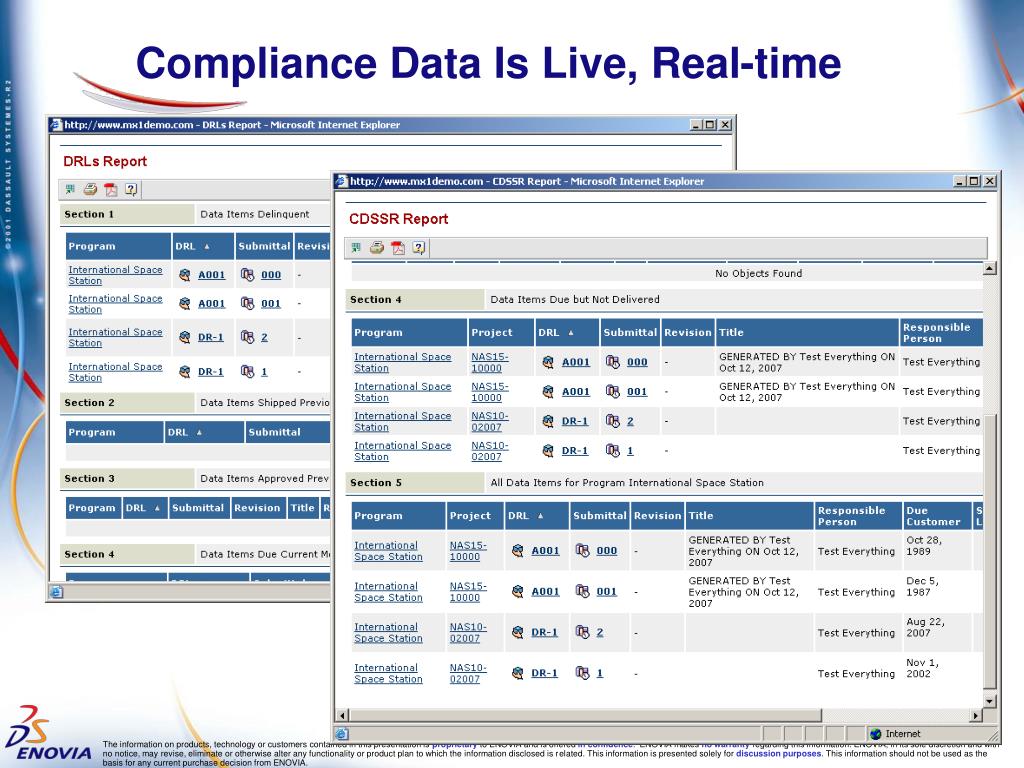
Task: Click submittal icon beside 001 in CDSSR Section 4
Action: click(x=613, y=391)
